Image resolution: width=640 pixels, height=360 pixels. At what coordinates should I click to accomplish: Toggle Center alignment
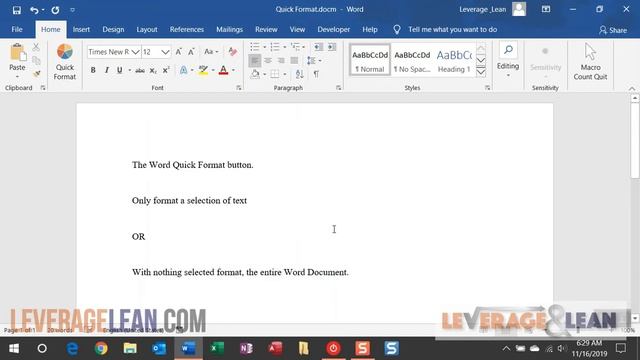click(268, 60)
